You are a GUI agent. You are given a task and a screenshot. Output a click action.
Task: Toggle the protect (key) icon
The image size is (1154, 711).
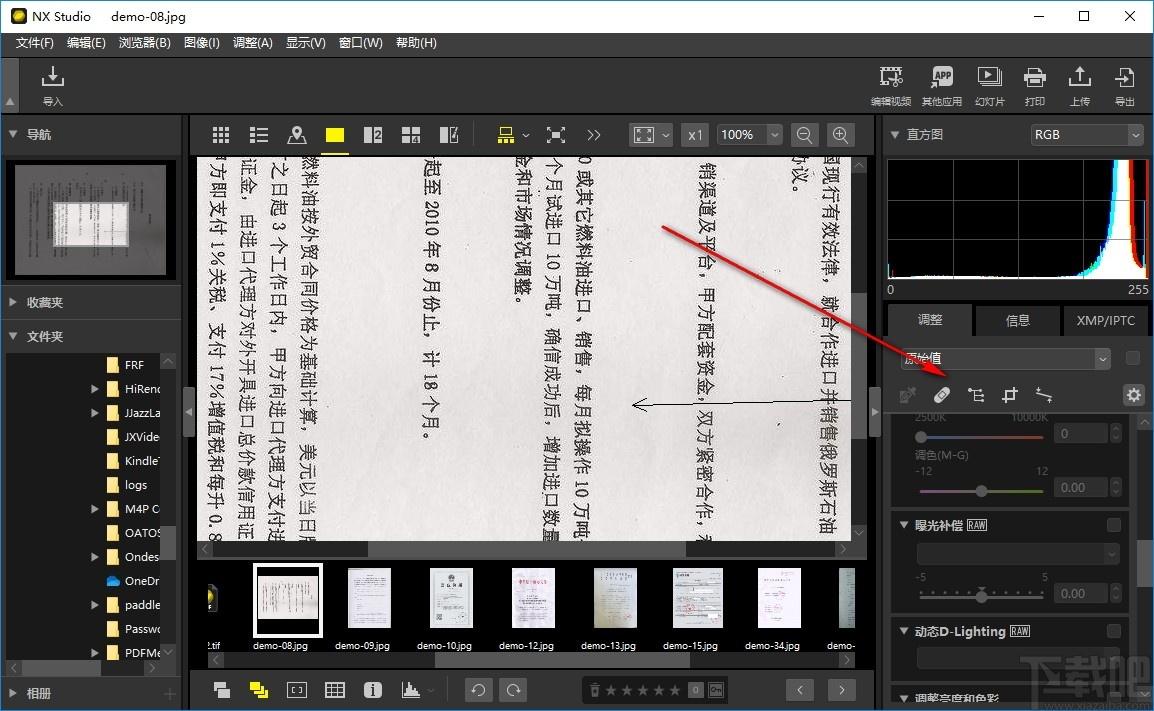click(x=716, y=690)
